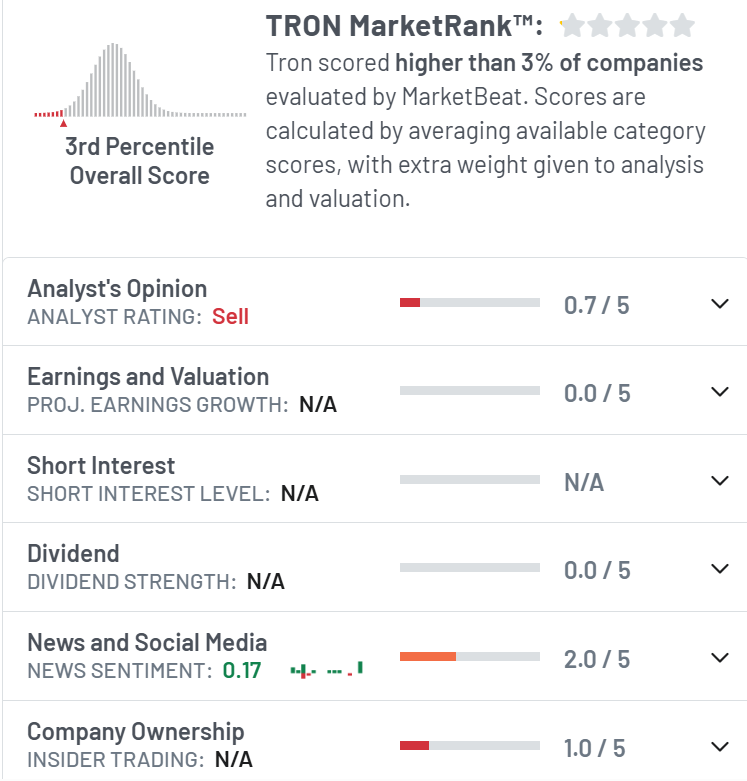Click the orange News score bar

427,657
